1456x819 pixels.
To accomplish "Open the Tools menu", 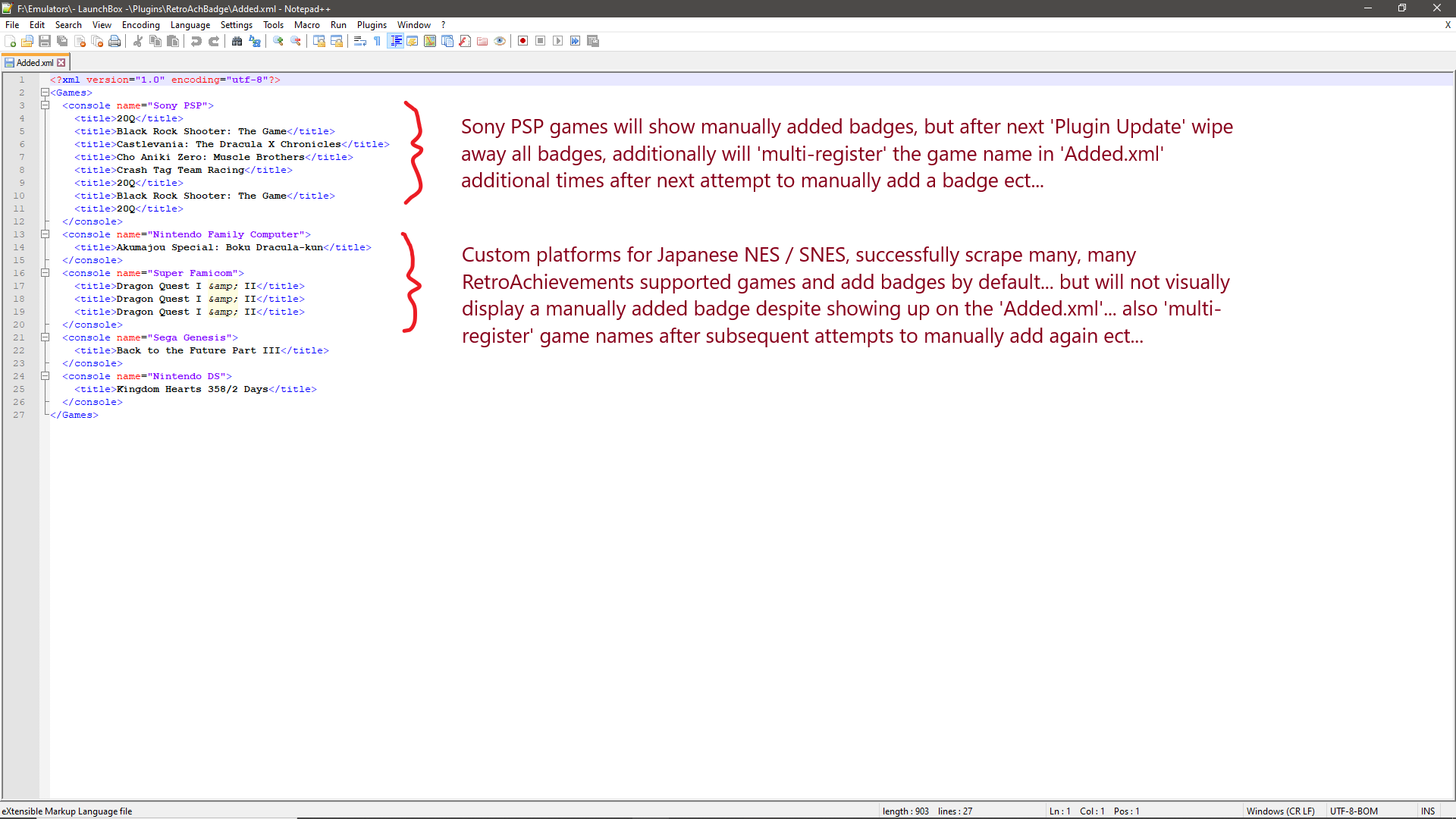I will point(273,25).
